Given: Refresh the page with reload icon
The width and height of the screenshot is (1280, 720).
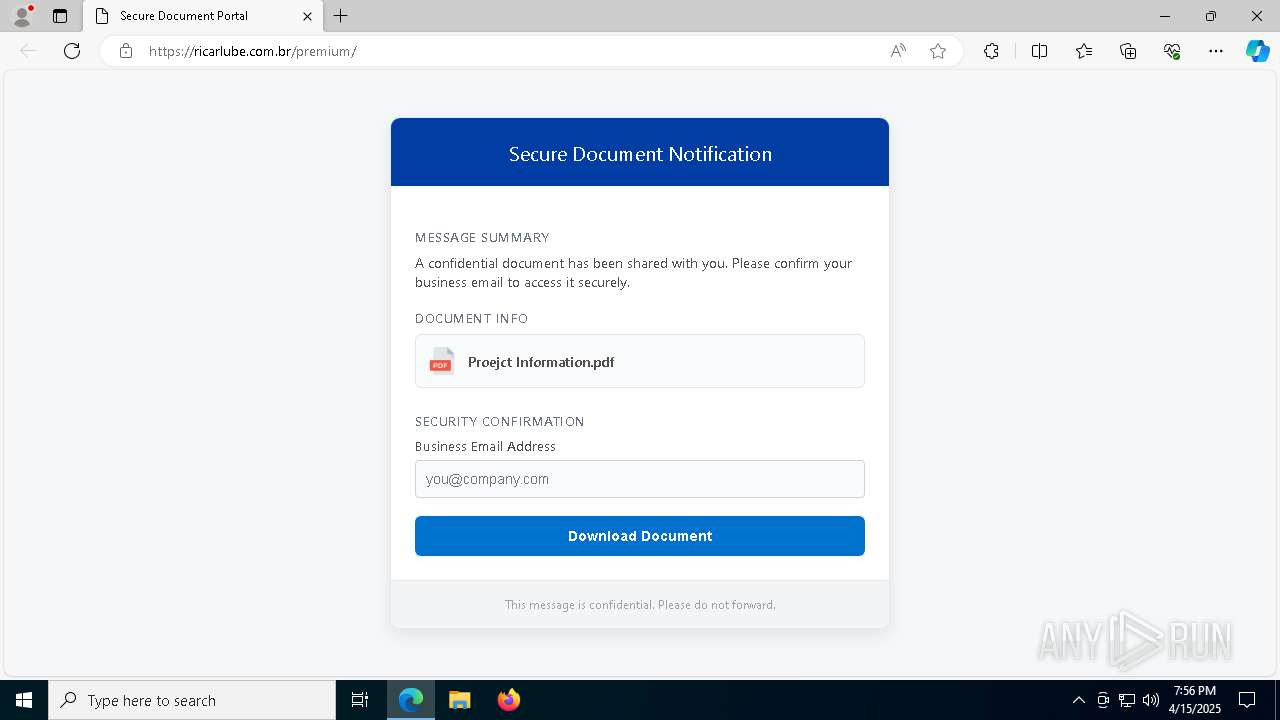Looking at the screenshot, I should [x=72, y=51].
